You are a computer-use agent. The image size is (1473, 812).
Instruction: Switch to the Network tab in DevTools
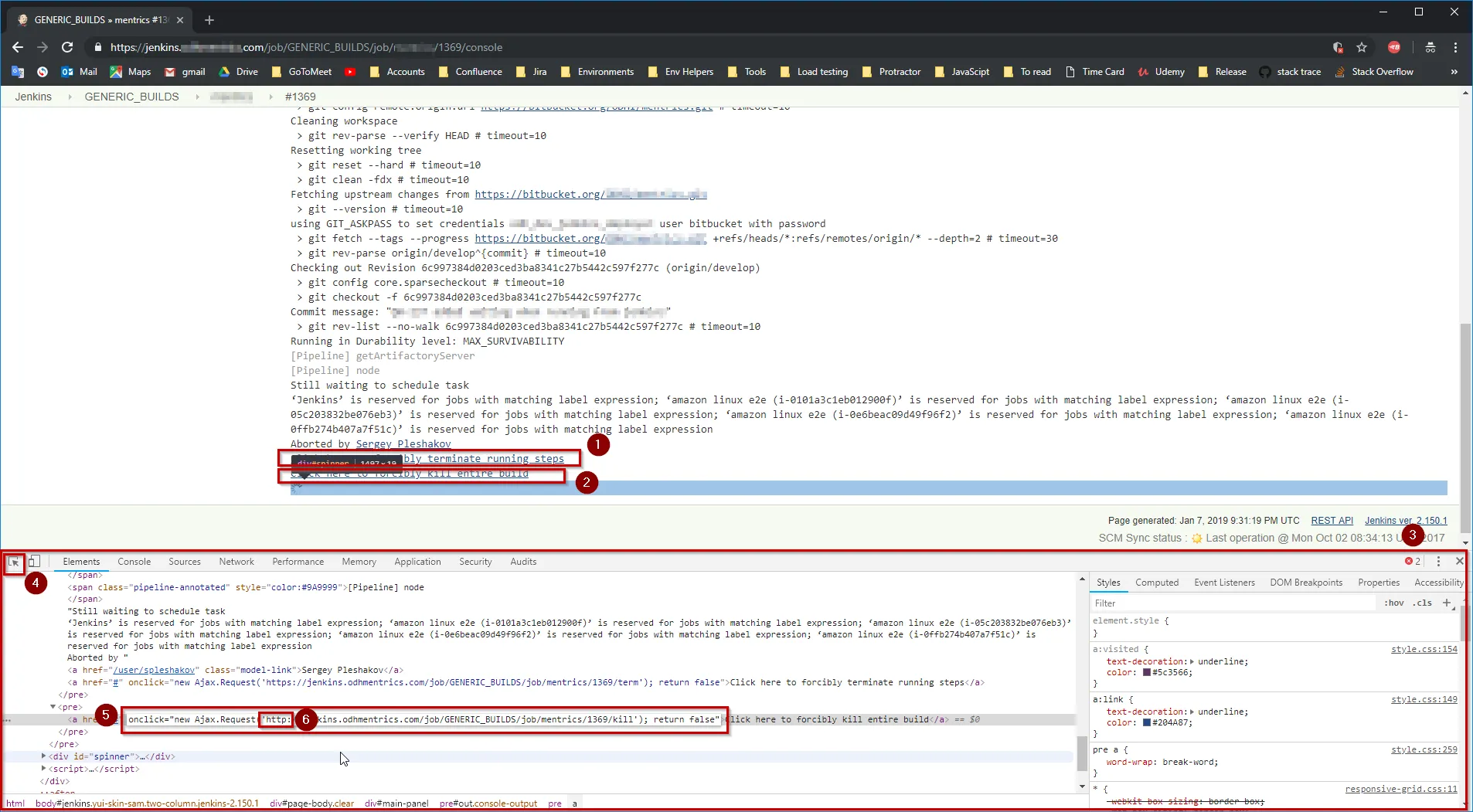pos(236,562)
